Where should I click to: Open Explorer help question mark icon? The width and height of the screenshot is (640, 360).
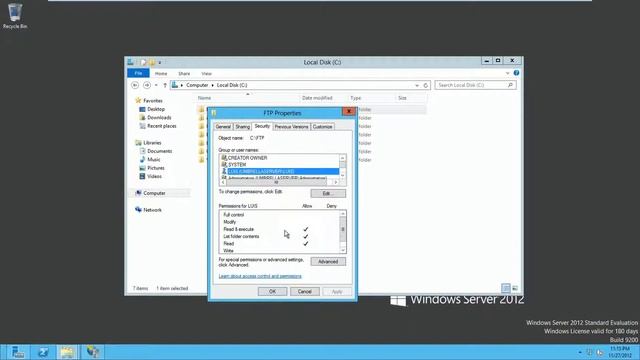click(516, 73)
